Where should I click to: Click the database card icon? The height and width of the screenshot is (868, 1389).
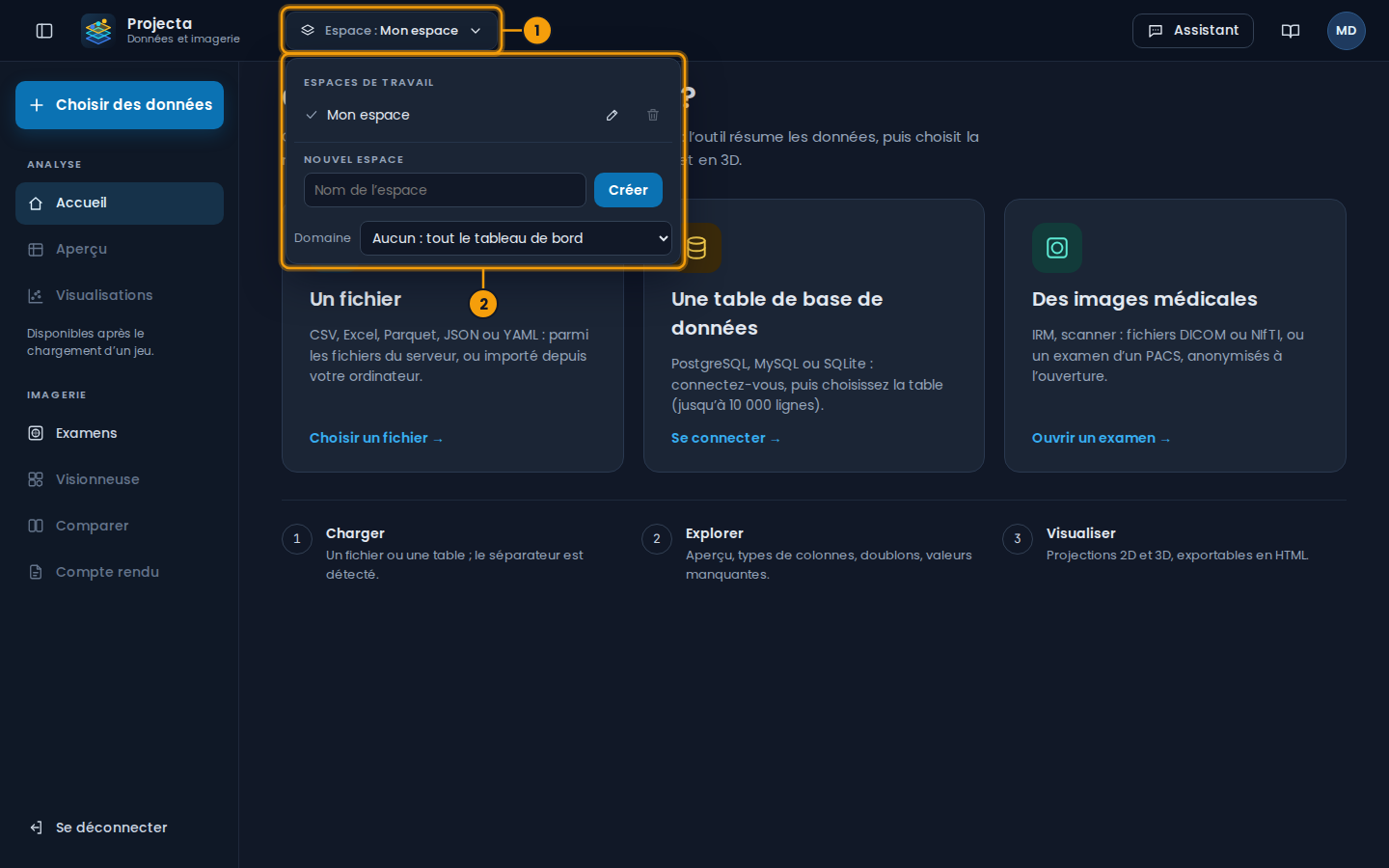[696, 248]
